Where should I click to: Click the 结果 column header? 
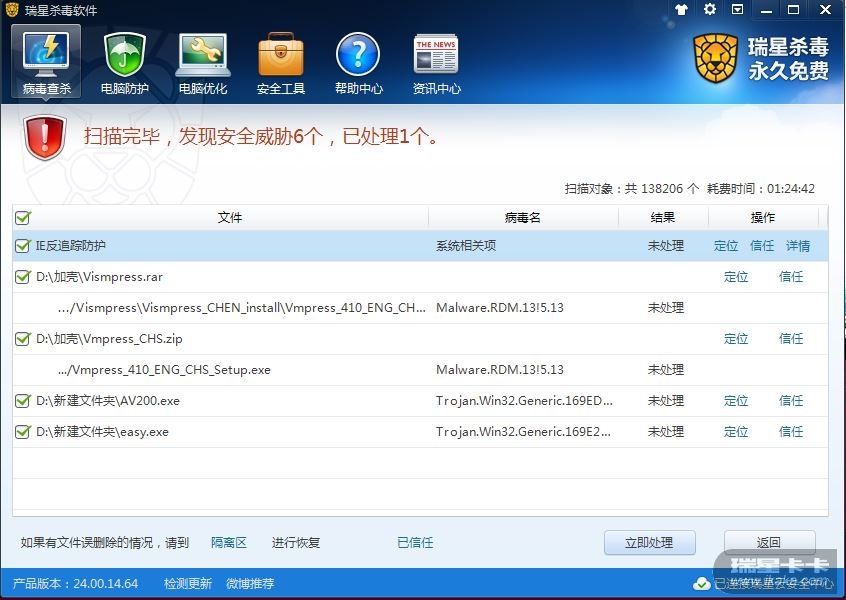(663, 217)
